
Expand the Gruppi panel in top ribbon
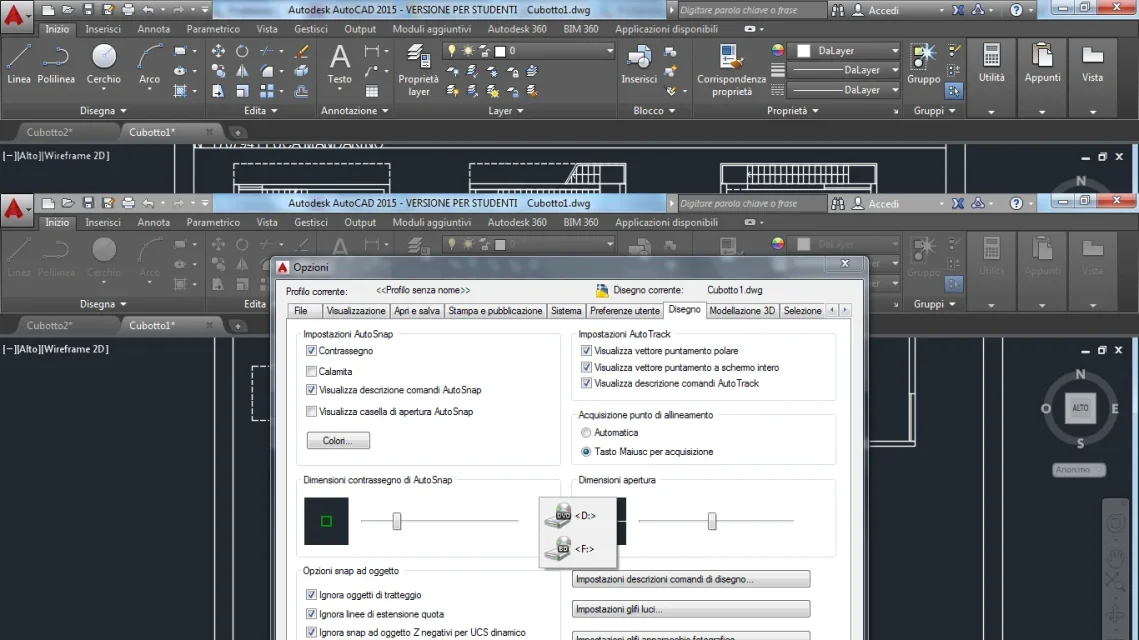pos(934,110)
